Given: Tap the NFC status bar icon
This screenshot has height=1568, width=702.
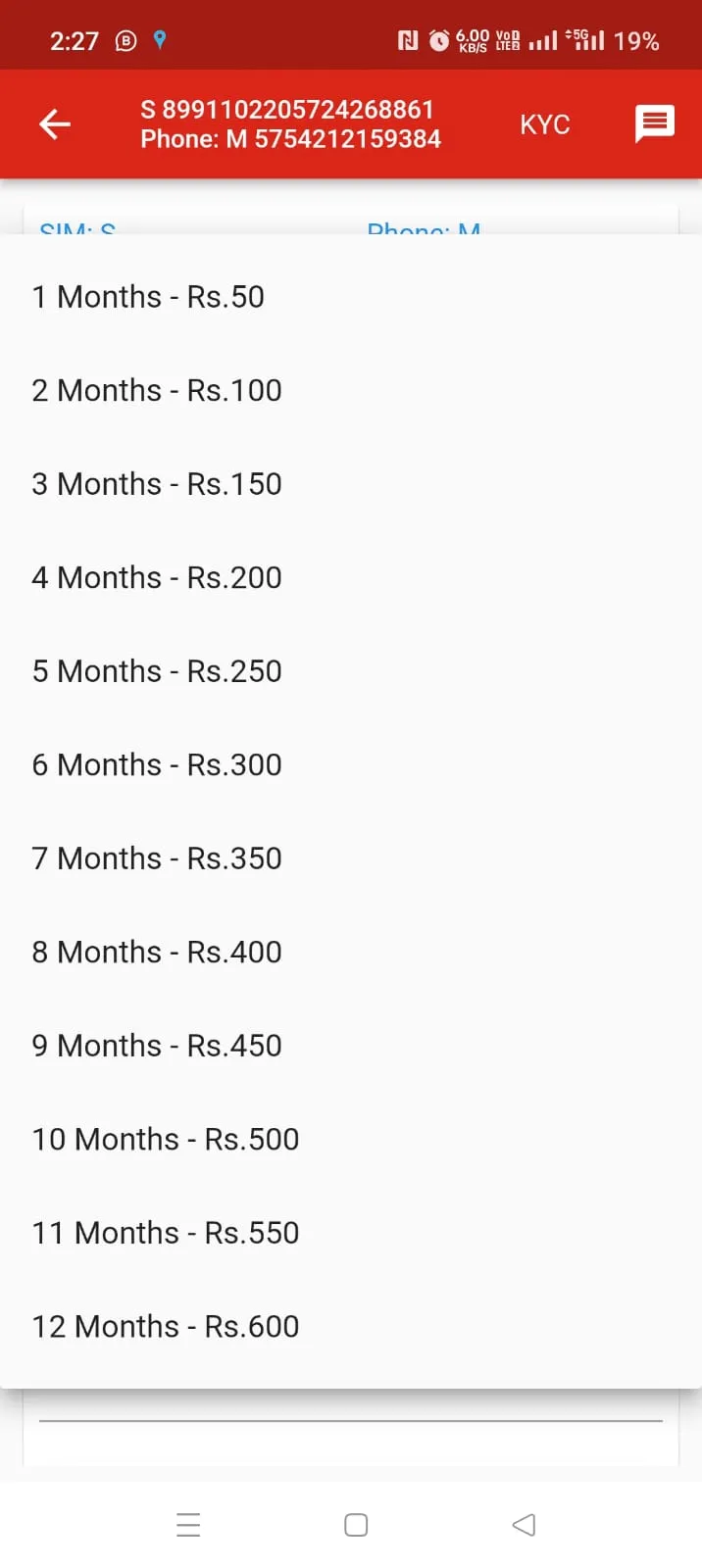Looking at the screenshot, I should click(408, 40).
